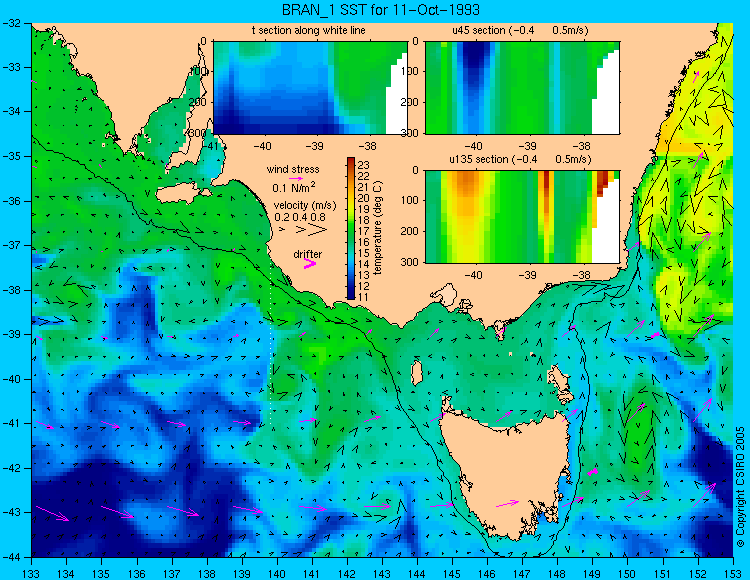Click the "drifter" legend label

(308, 254)
